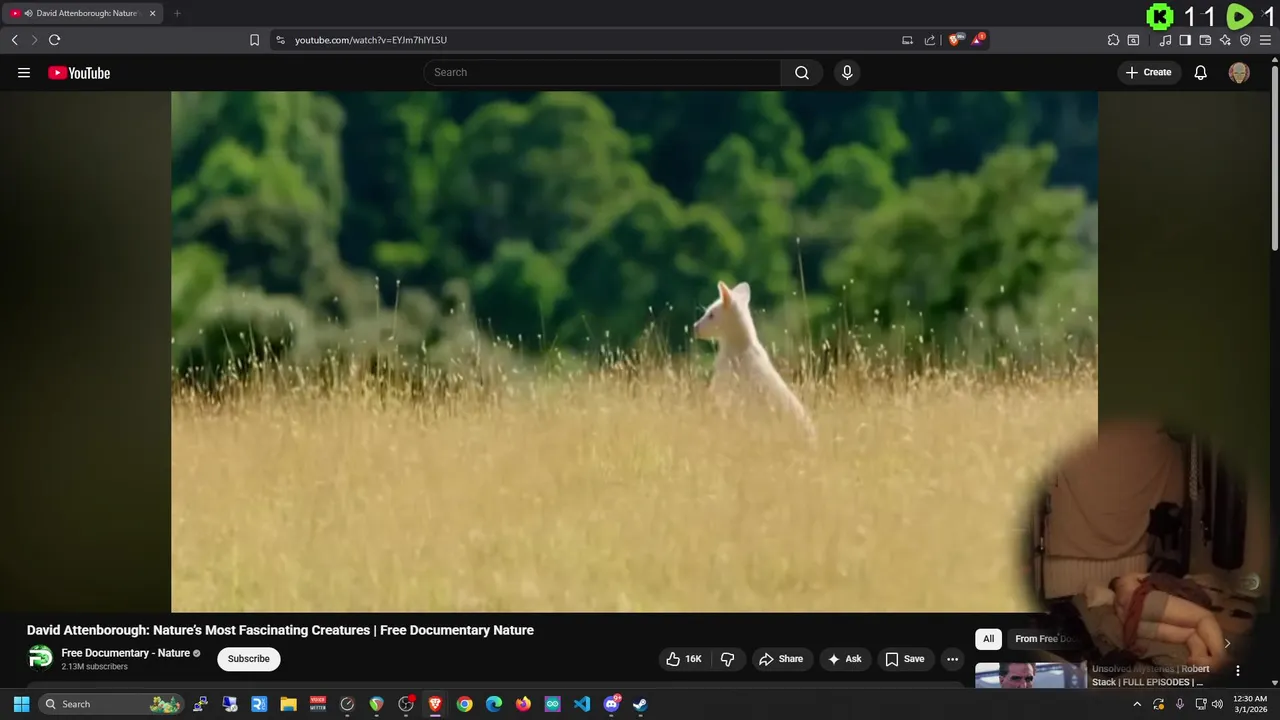
Task: Go back in the browser
Action: (x=14, y=40)
